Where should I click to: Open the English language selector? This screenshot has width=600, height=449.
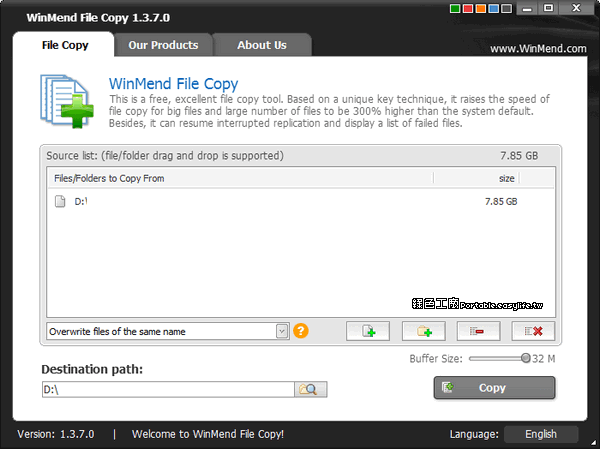click(x=541, y=434)
